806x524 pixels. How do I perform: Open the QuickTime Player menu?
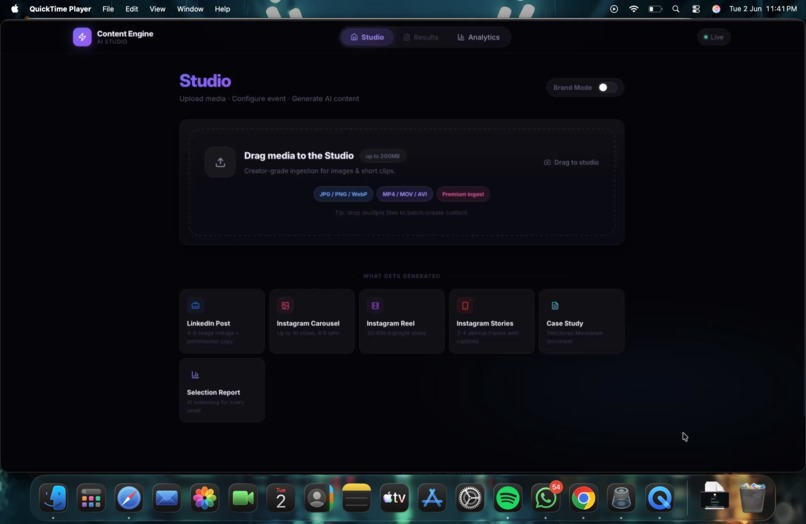60,9
